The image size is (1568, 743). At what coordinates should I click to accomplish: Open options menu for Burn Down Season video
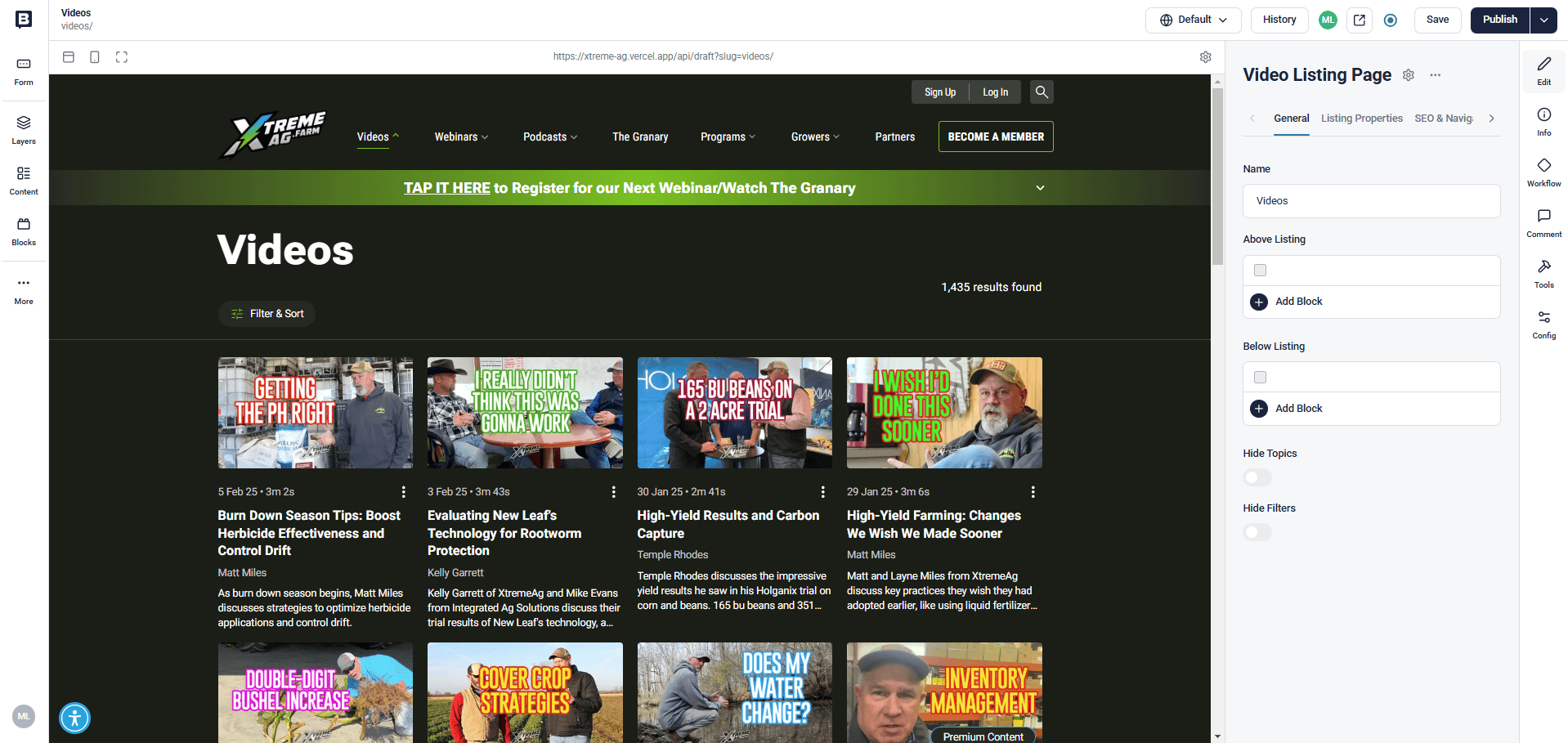[403, 492]
